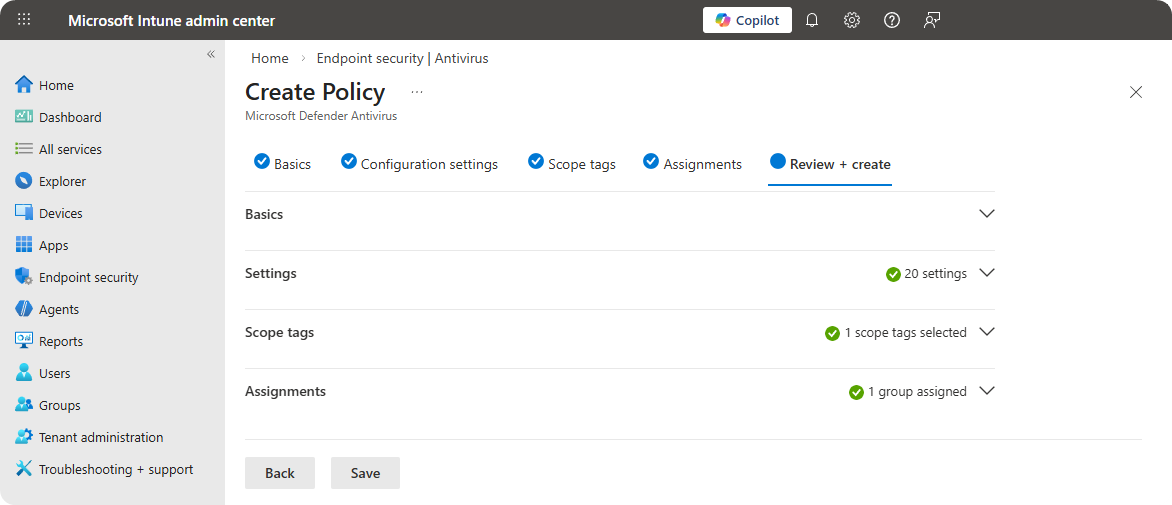
Task: Click the help question mark icon
Action: click(892, 20)
